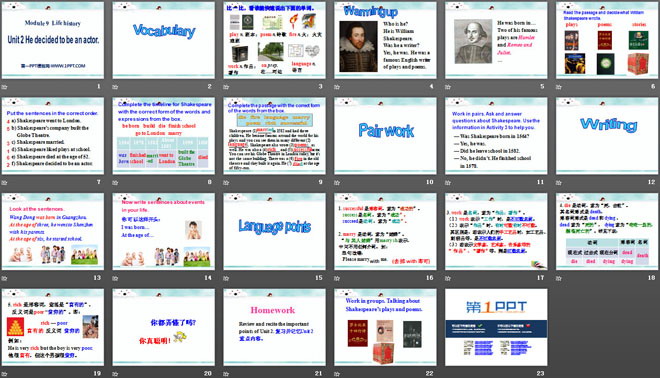
Task: Select slide 13 'Look at the sentences'
Action: pyautogui.click(x=53, y=232)
